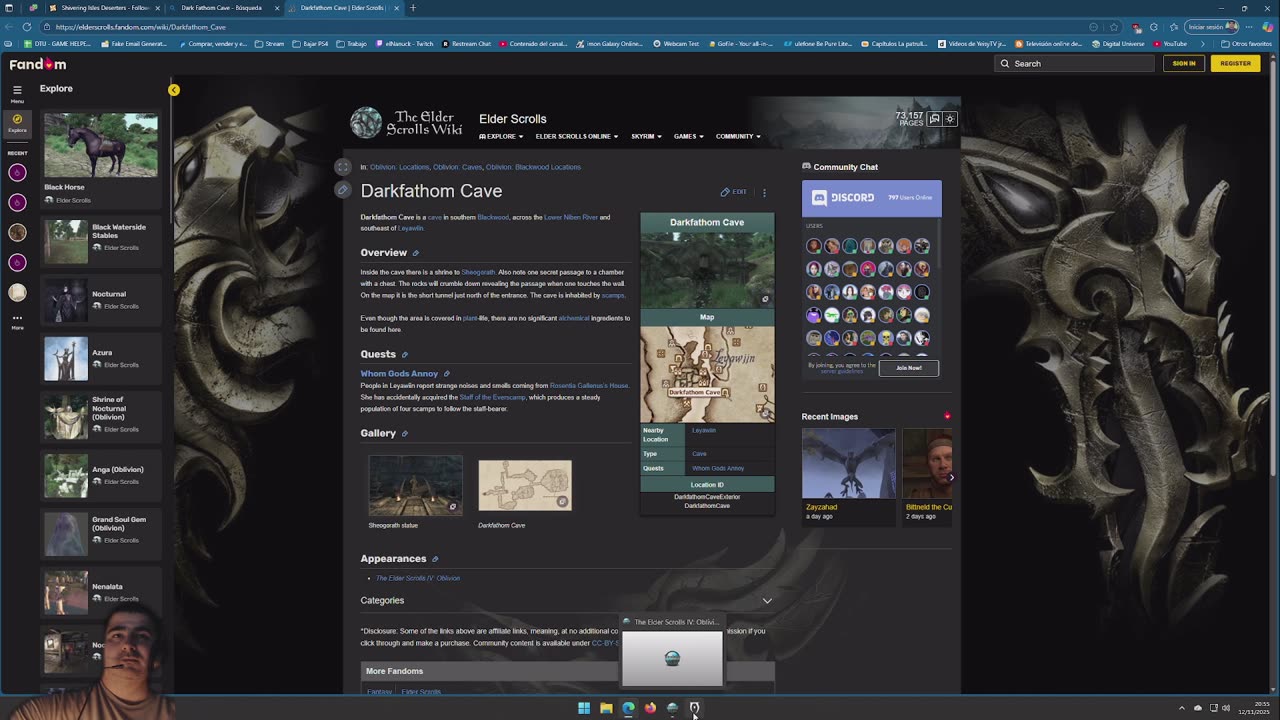Edit the Gallery section pencil icon
Image resolution: width=1280 pixels, height=720 pixels.
[x=405, y=434]
